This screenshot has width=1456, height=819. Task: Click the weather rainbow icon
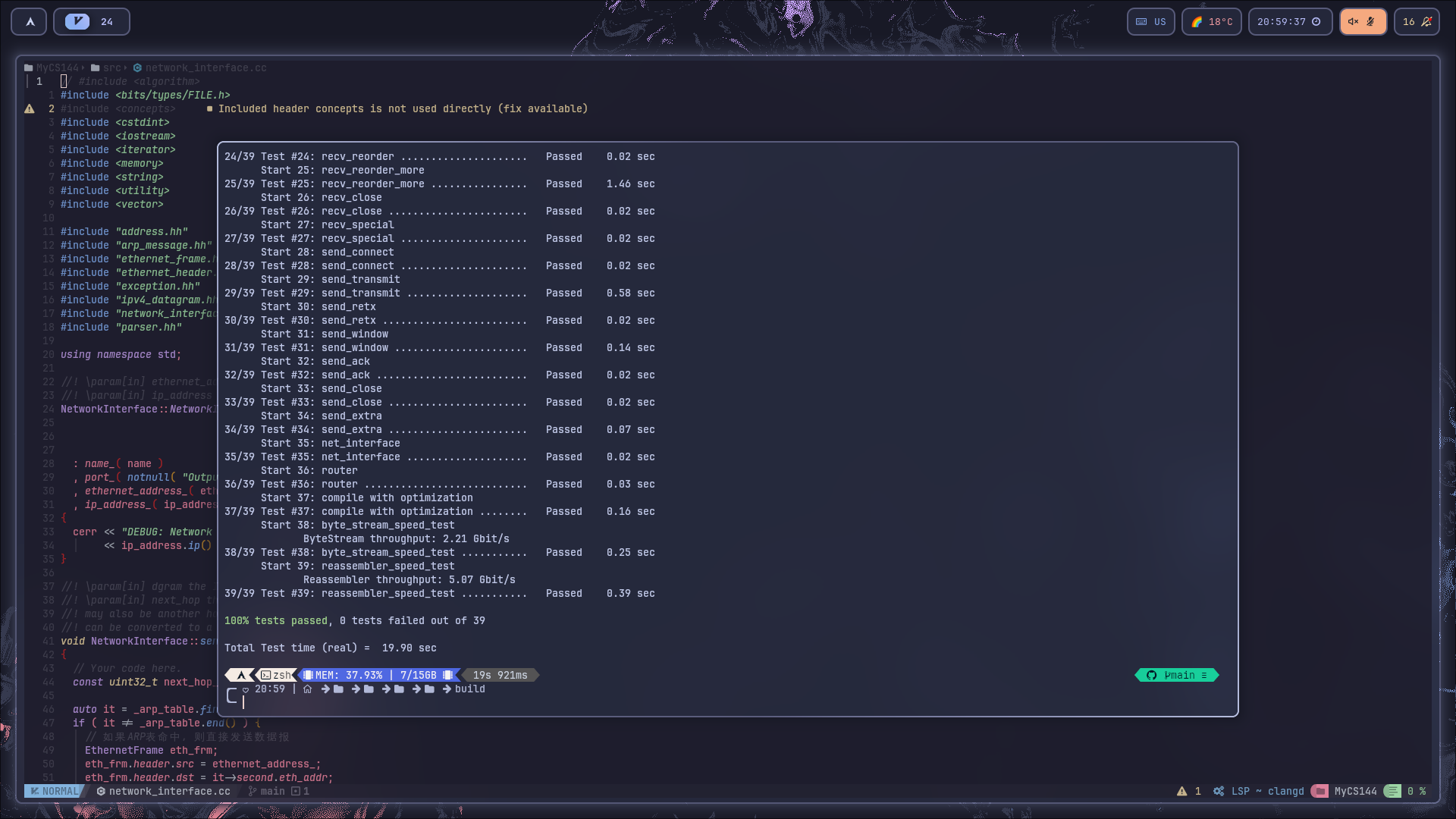[1197, 22]
